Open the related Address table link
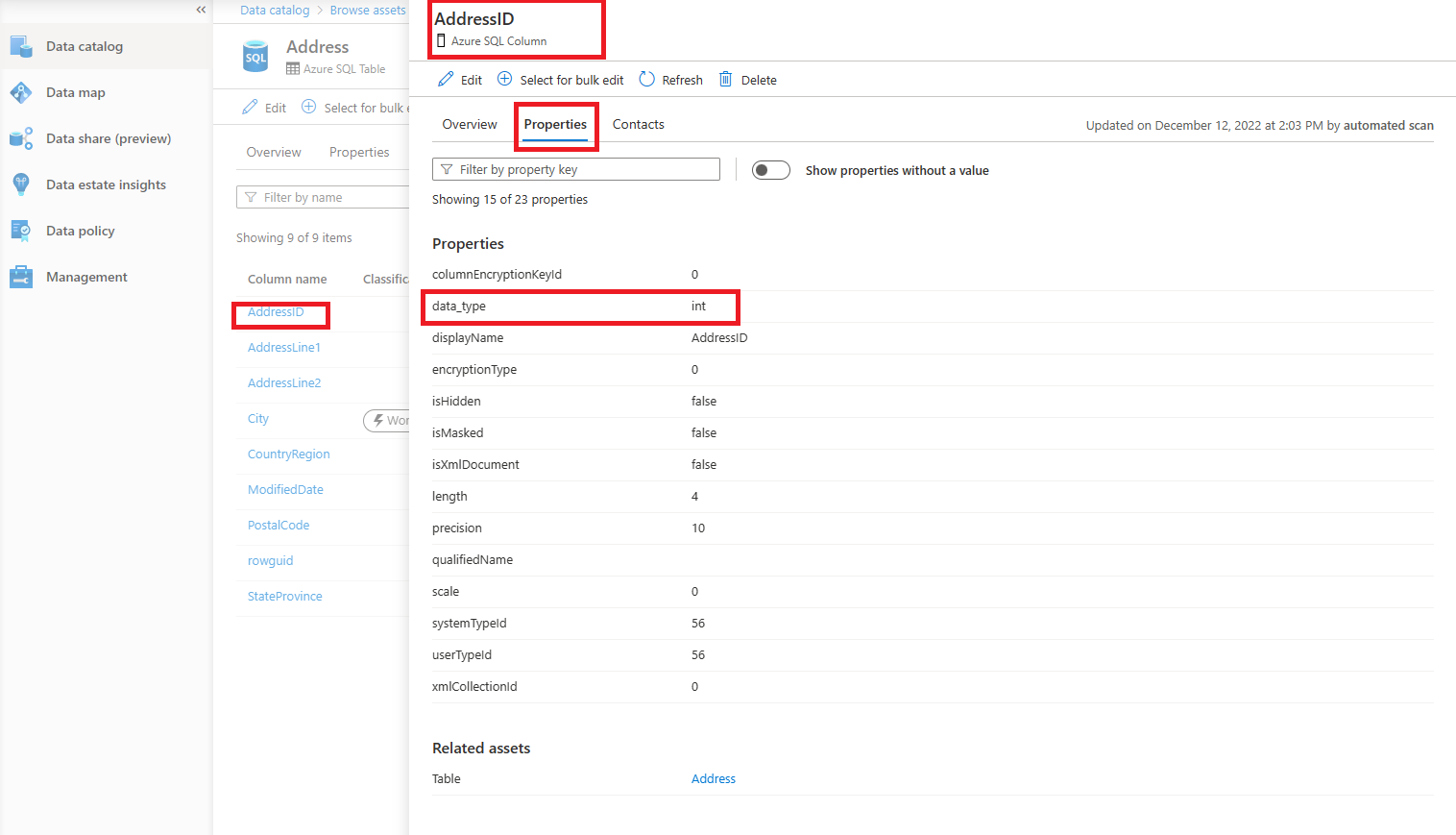The image size is (1456, 835). (714, 779)
